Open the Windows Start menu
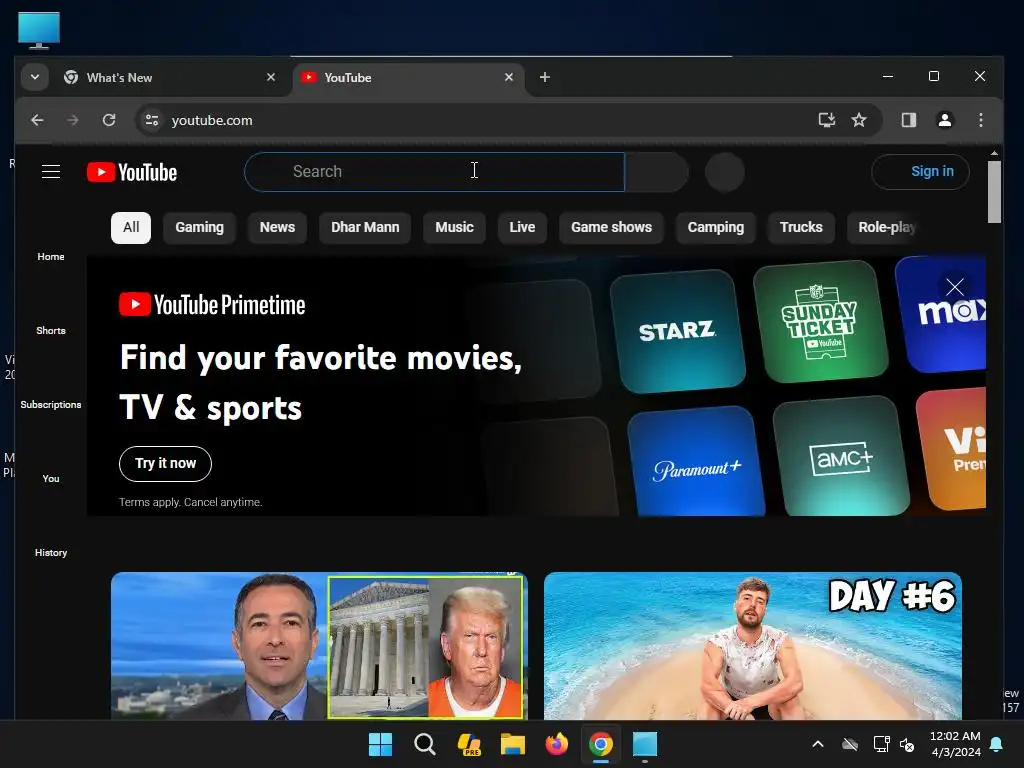The image size is (1024, 768). click(380, 744)
